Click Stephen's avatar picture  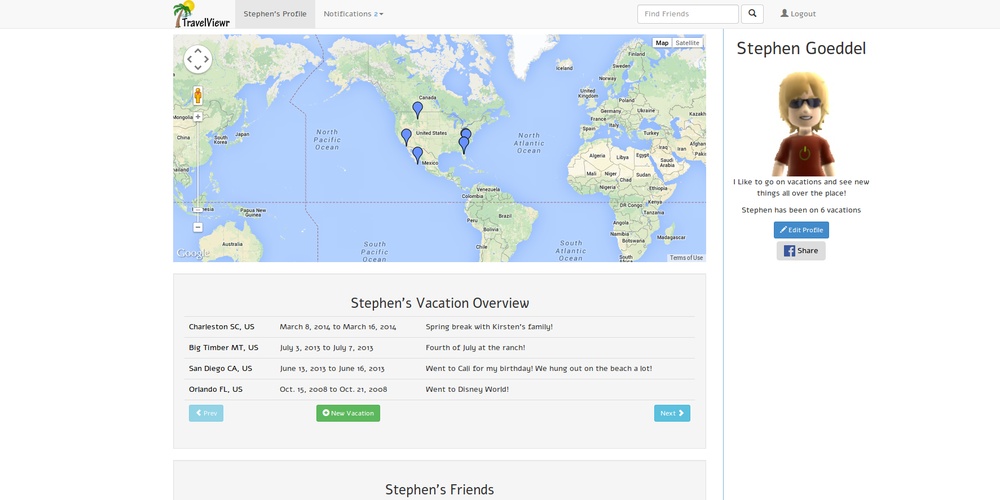click(802, 123)
